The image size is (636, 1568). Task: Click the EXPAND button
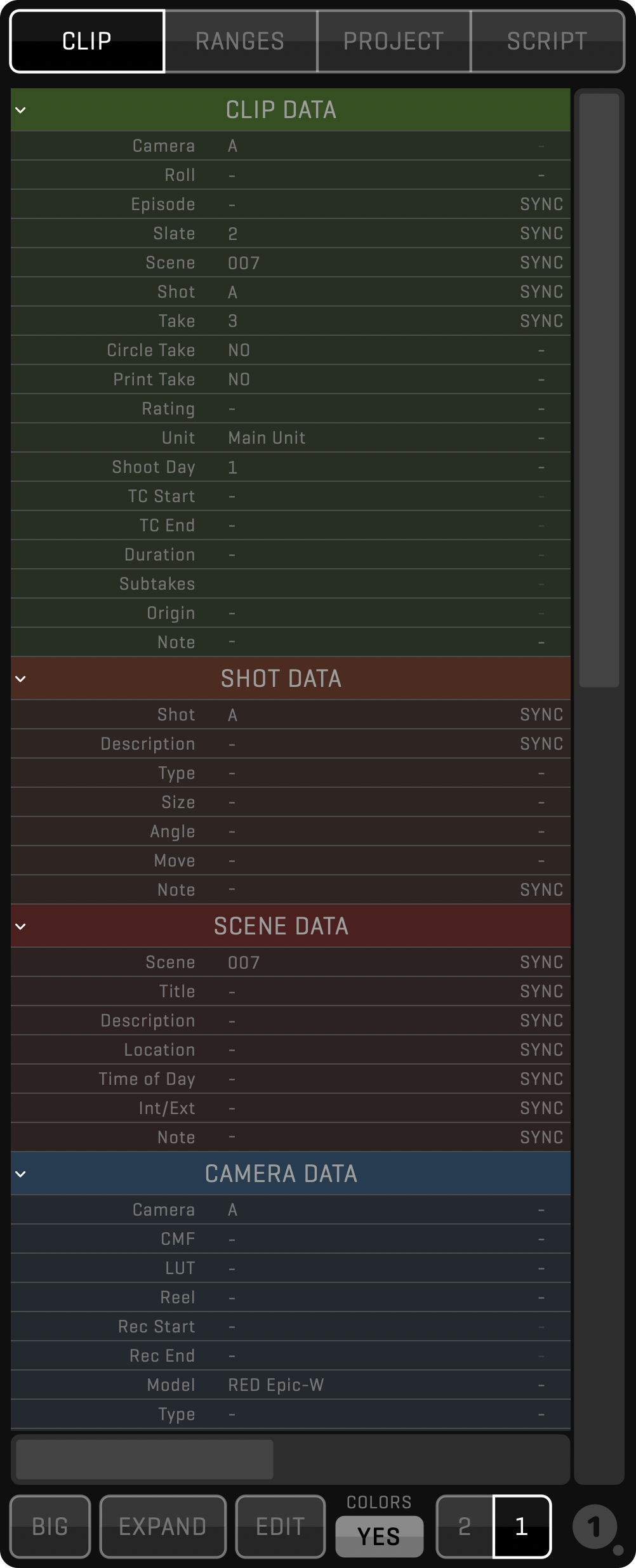coord(162,1527)
